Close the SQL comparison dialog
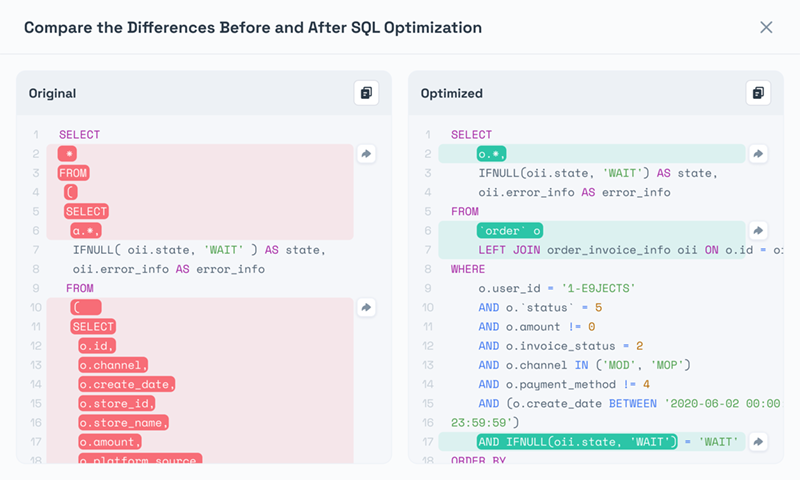Screen dimensions: 800x480 (x=766, y=27)
